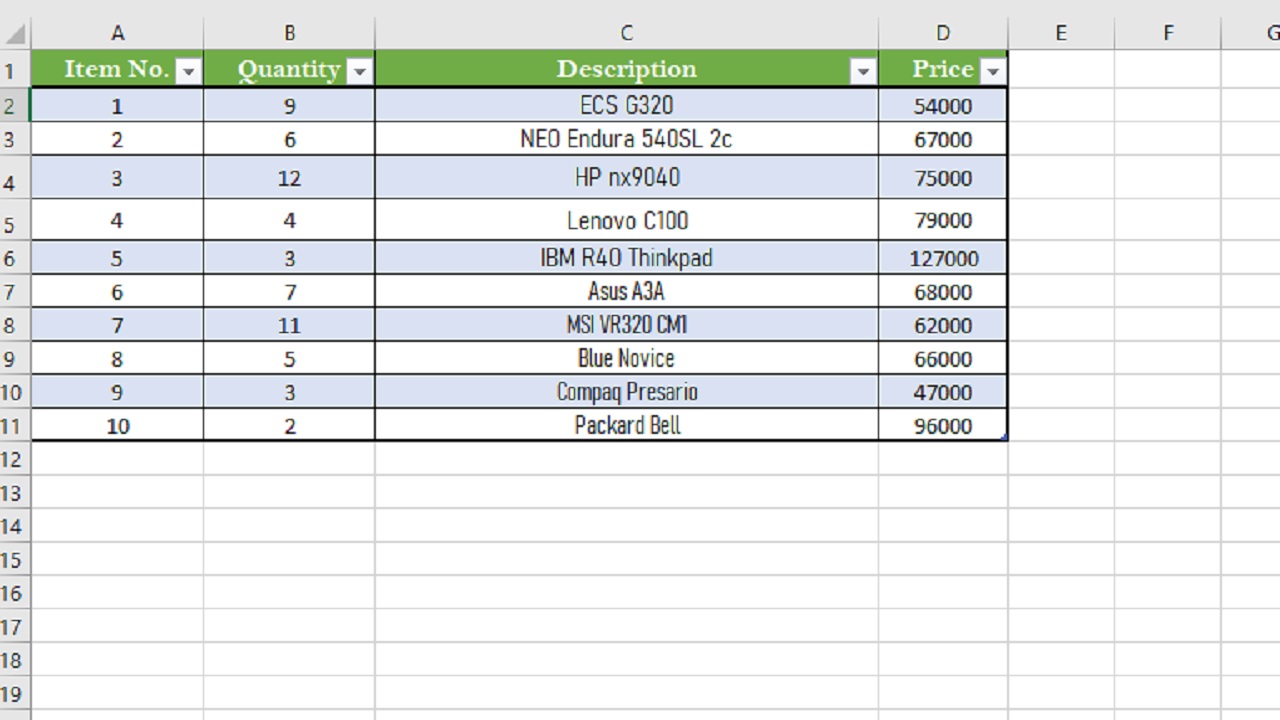The width and height of the screenshot is (1280, 720).
Task: Select the Item No. cell in the ECS G320 row
Action: (117, 105)
